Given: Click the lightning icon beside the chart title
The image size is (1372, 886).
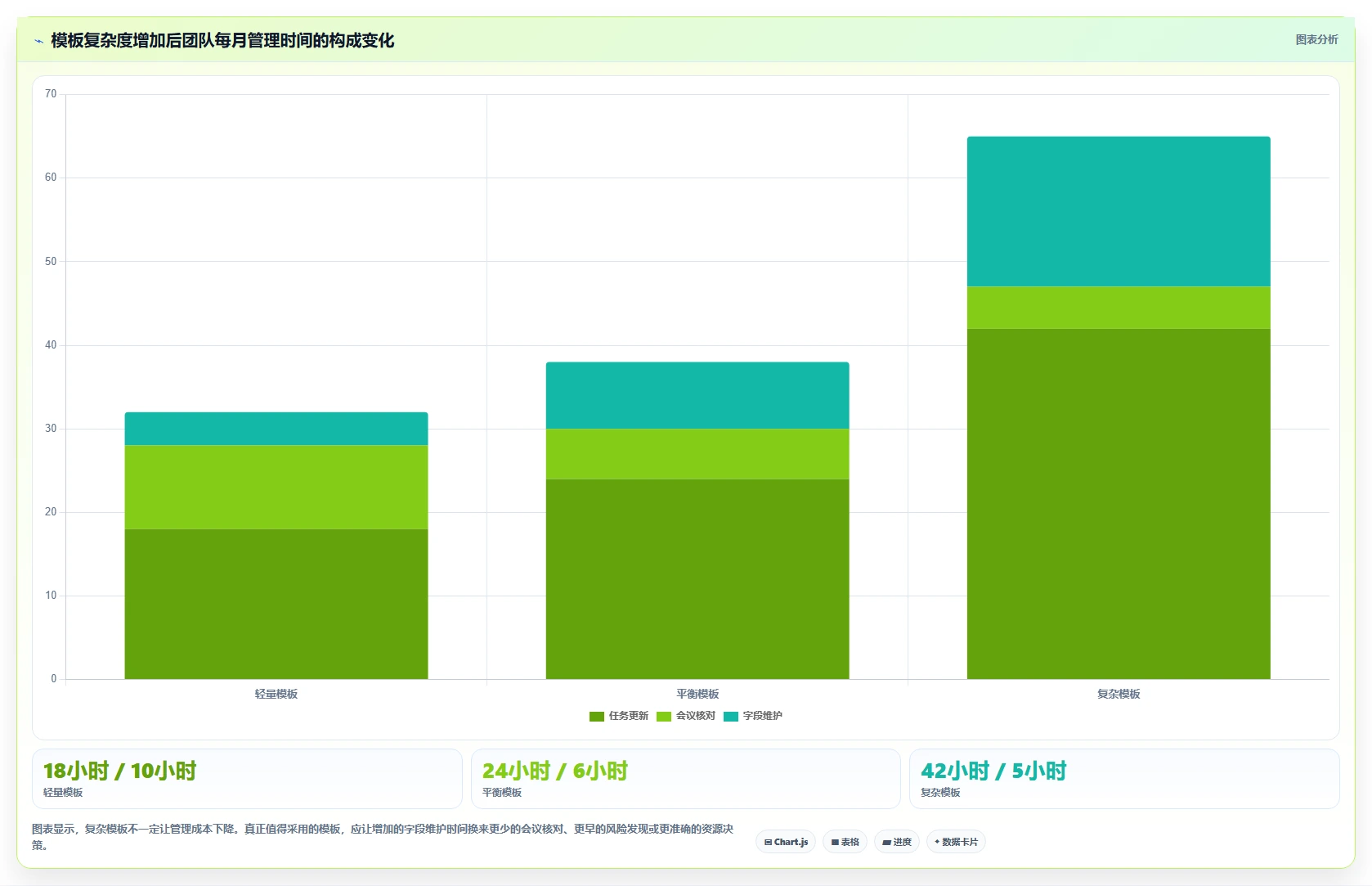Looking at the screenshot, I should click(38, 41).
